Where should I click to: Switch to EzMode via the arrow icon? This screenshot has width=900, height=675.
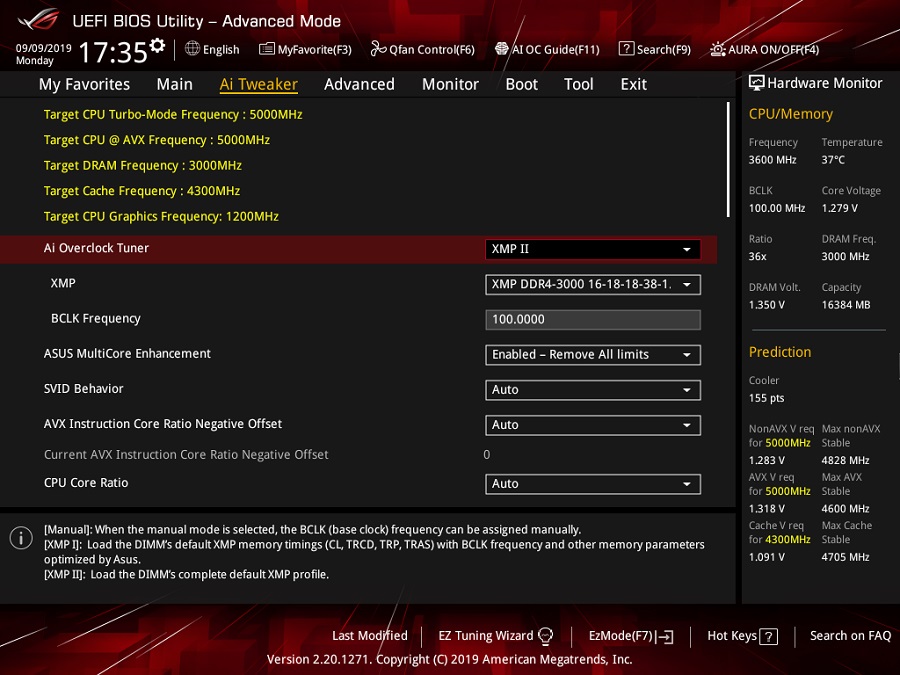coord(665,636)
